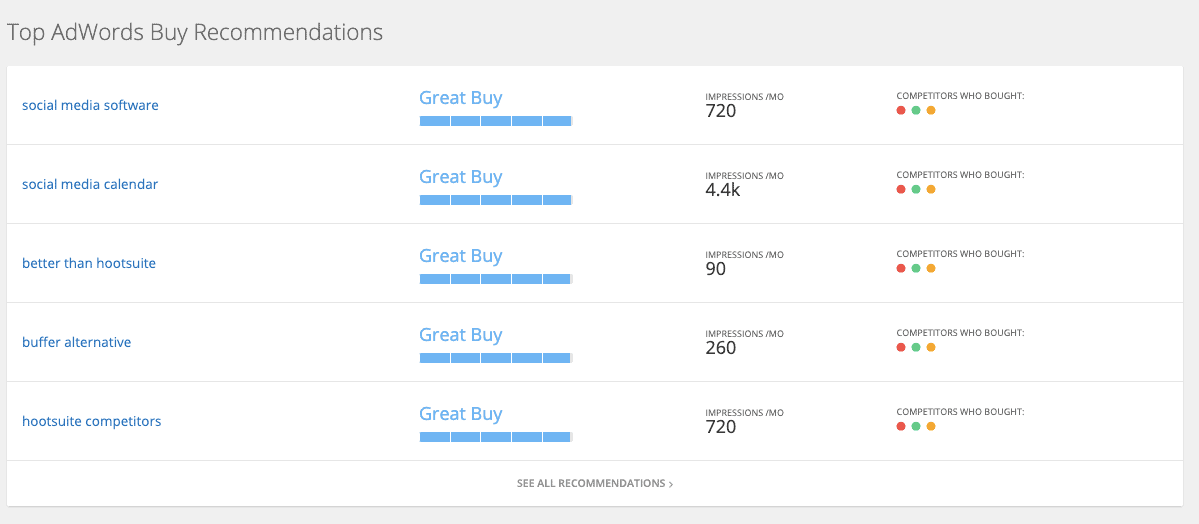Click the 260 impressions value for buffer alternative
Screen dimensions: 1199x524
tap(720, 348)
